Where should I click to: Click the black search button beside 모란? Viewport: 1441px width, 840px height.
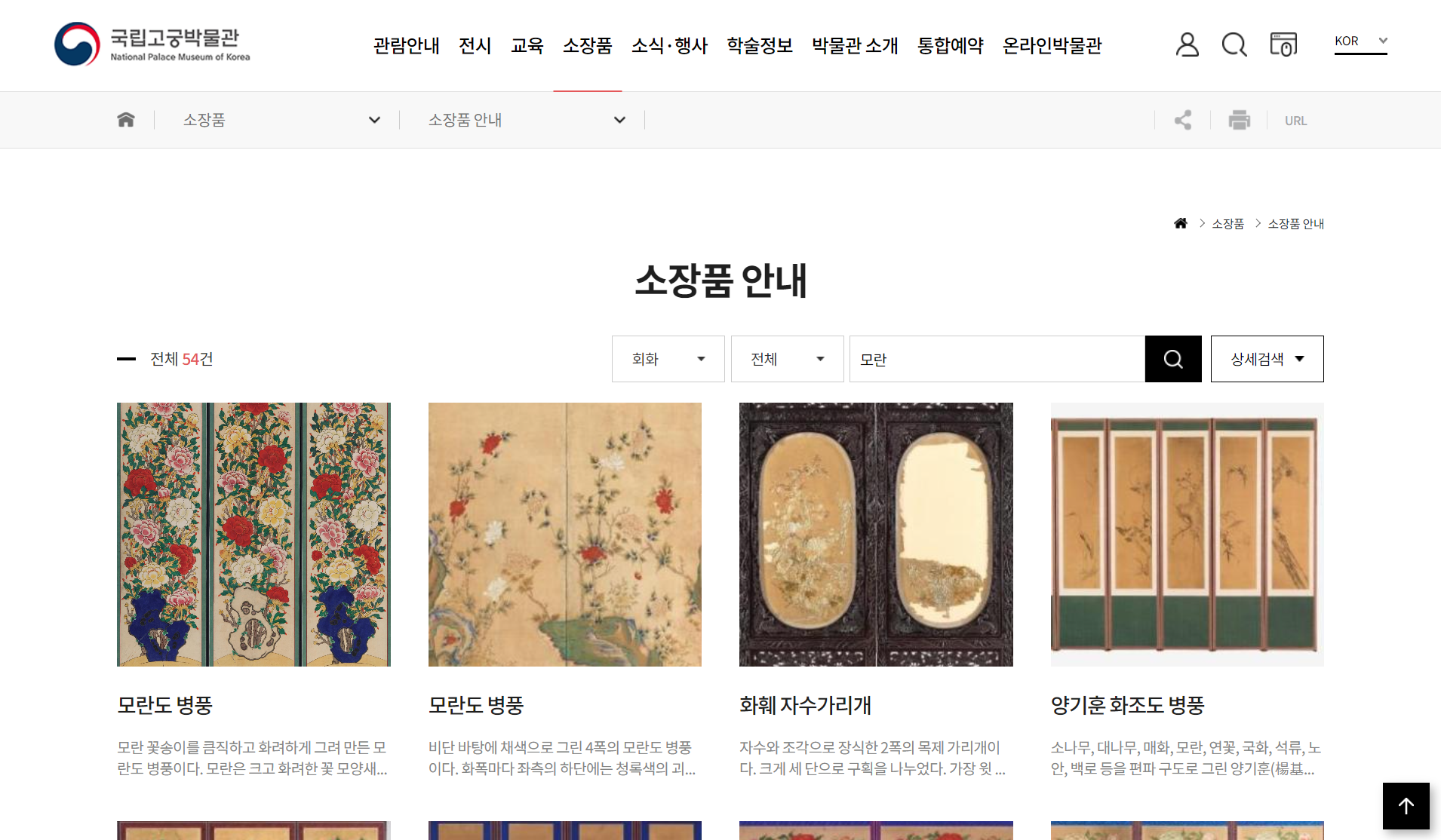(x=1173, y=359)
